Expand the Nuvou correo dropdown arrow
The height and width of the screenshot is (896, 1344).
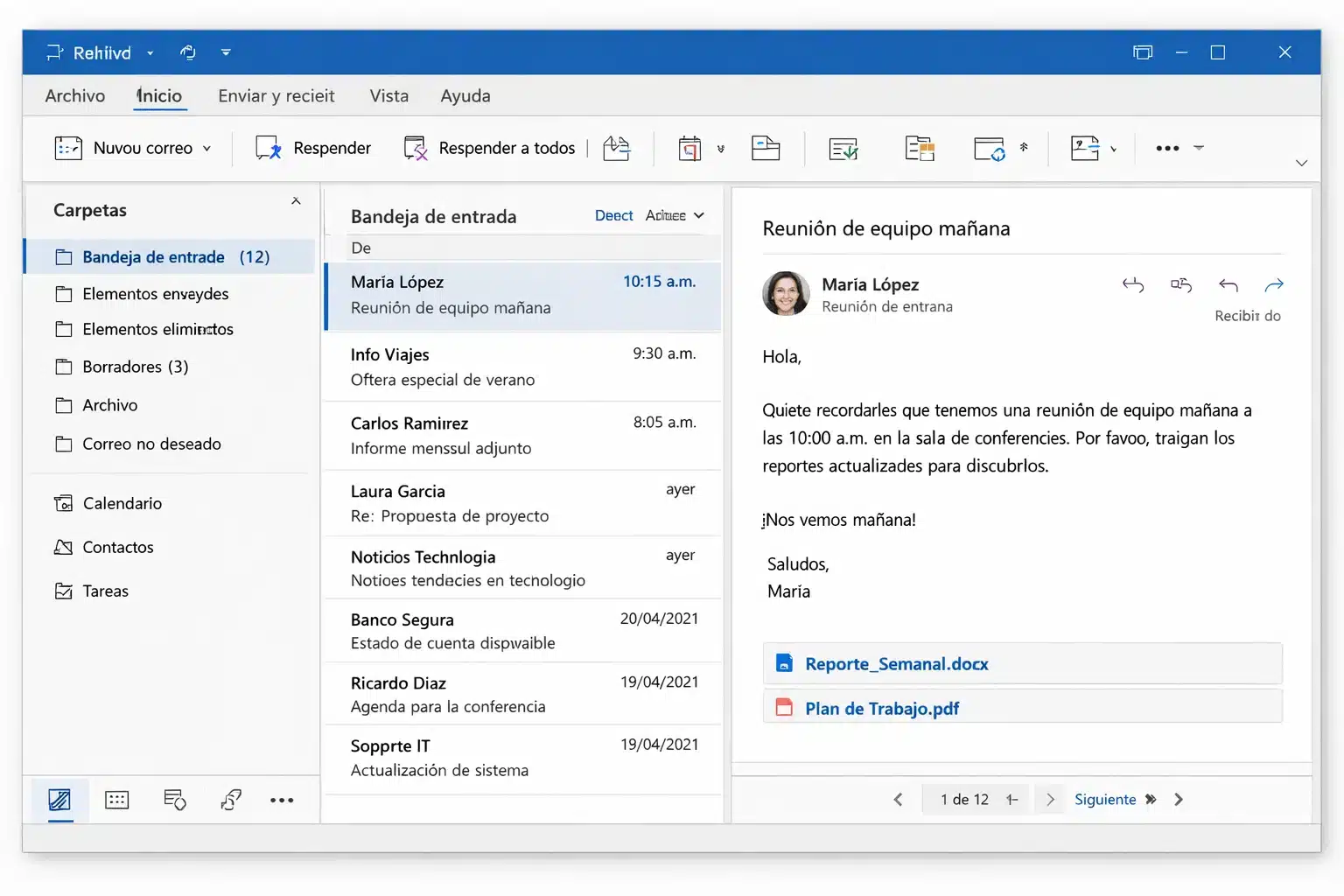click(207, 148)
